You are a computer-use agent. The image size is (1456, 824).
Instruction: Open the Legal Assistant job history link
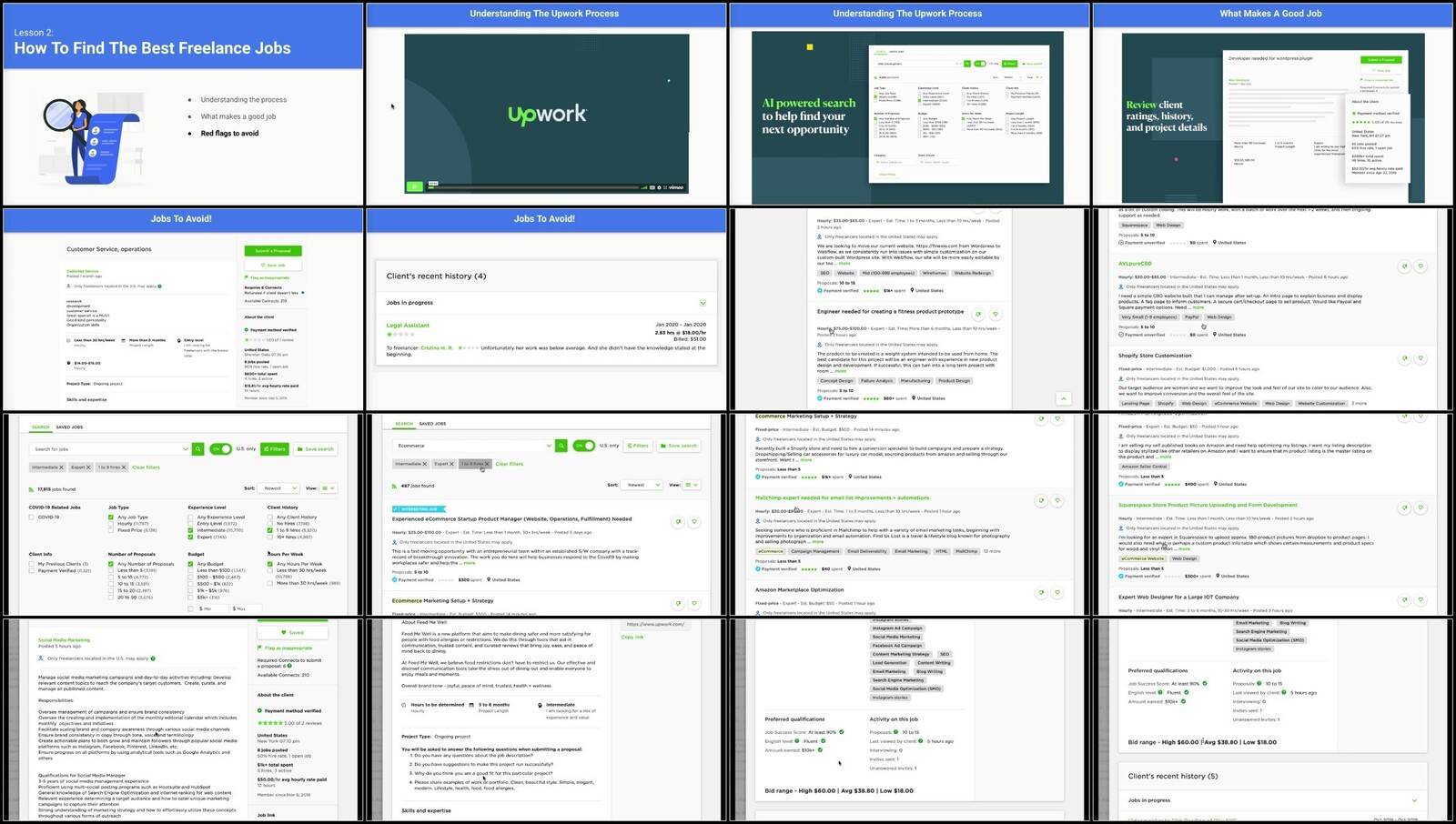point(408,326)
